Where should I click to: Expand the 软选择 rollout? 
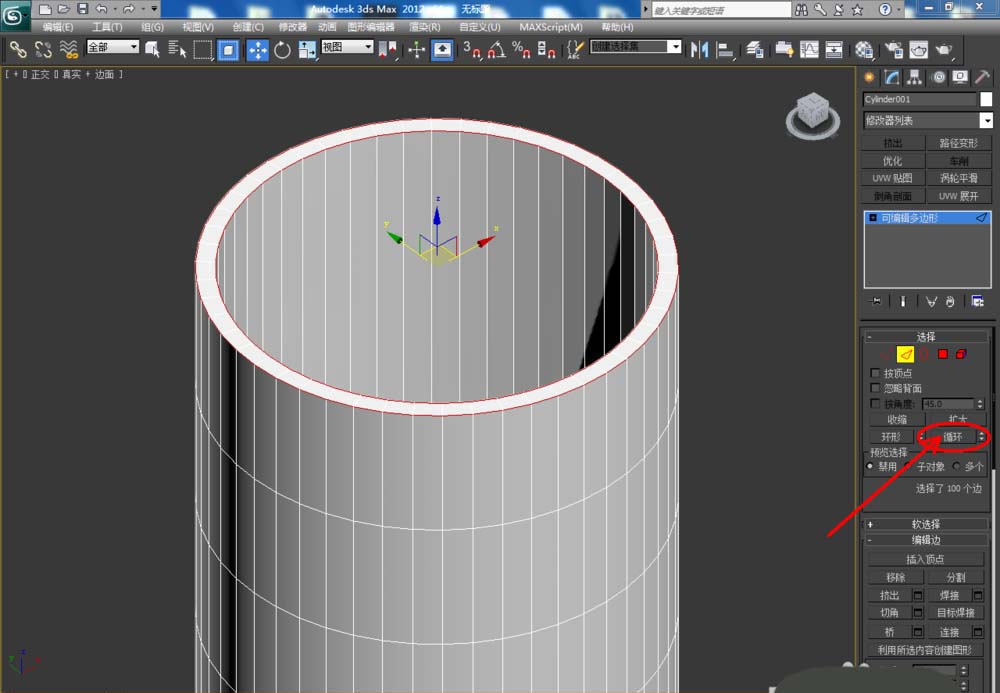[x=925, y=524]
